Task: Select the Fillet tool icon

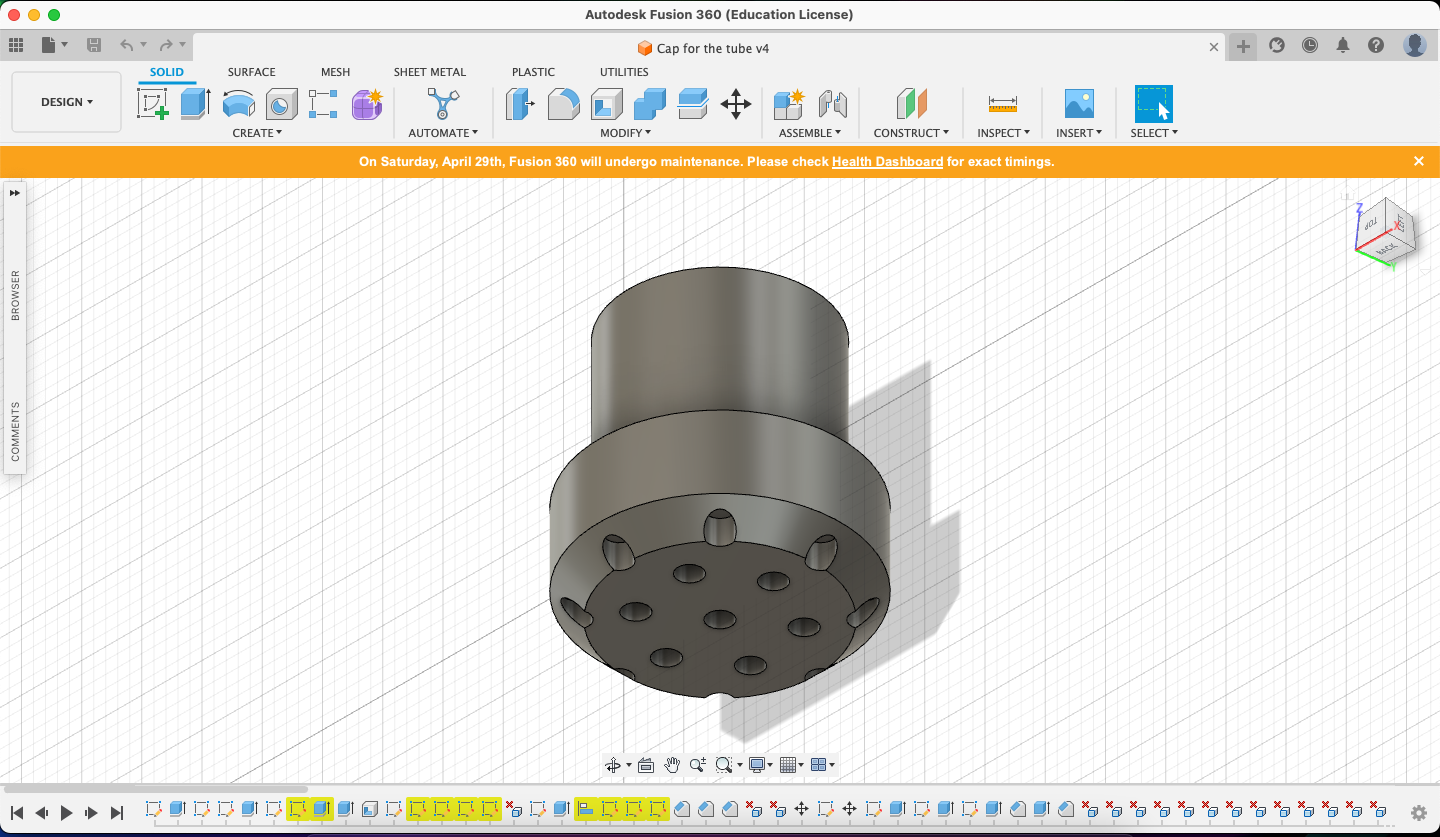Action: pos(564,104)
